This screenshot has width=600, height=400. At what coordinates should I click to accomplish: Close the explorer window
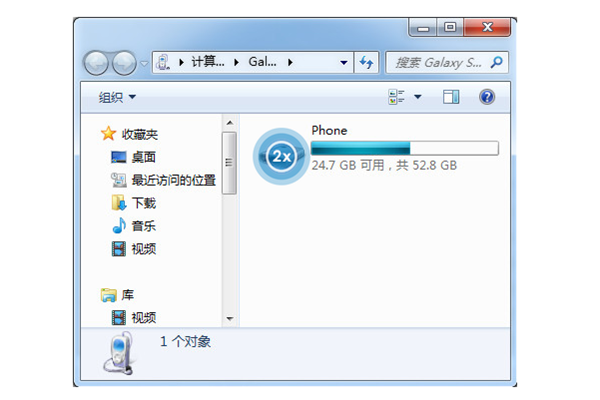point(487,27)
